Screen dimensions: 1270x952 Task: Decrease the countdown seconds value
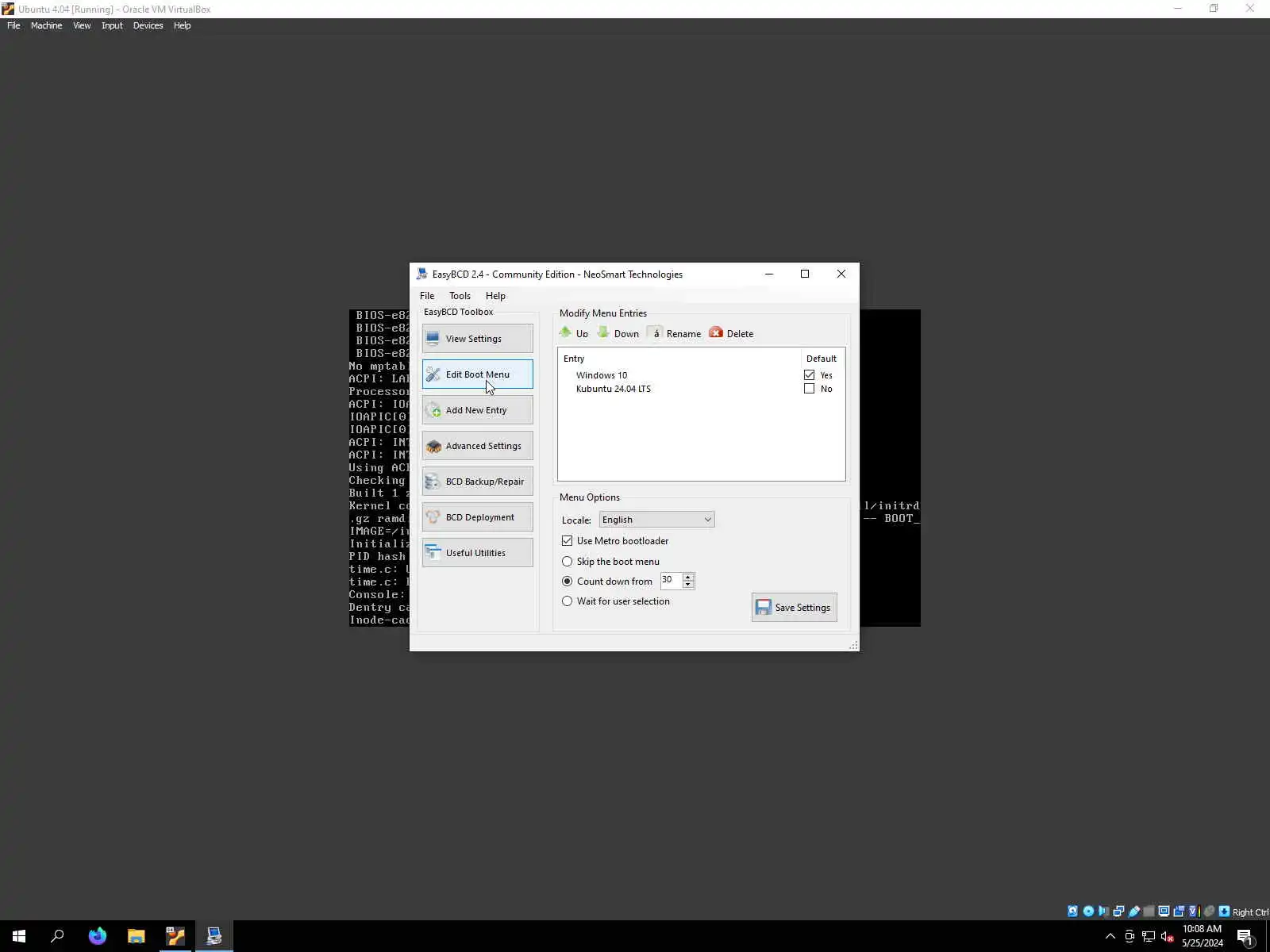(x=688, y=585)
